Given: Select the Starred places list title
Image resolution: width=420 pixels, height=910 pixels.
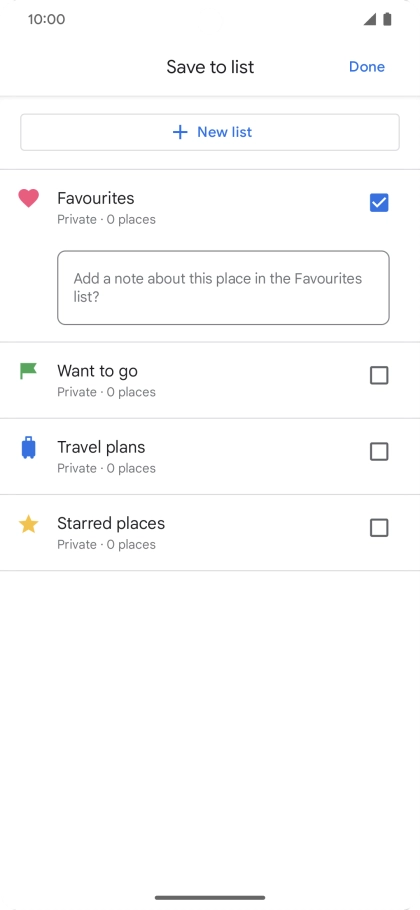Looking at the screenshot, I should [x=111, y=523].
